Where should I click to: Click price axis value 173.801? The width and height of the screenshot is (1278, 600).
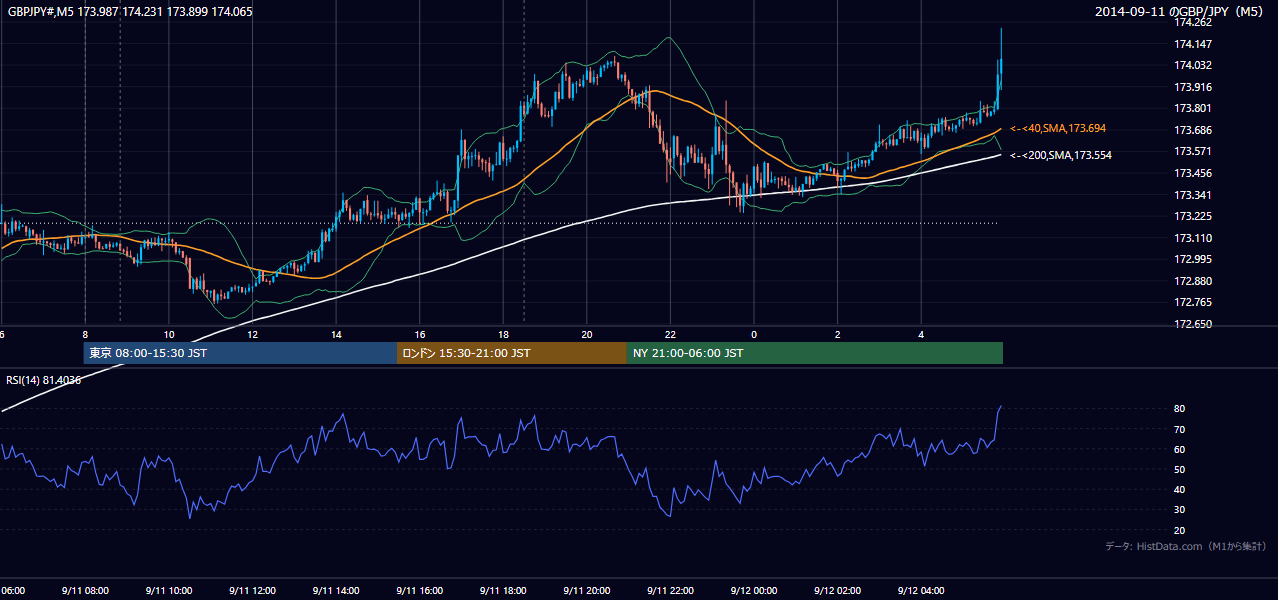(1192, 109)
